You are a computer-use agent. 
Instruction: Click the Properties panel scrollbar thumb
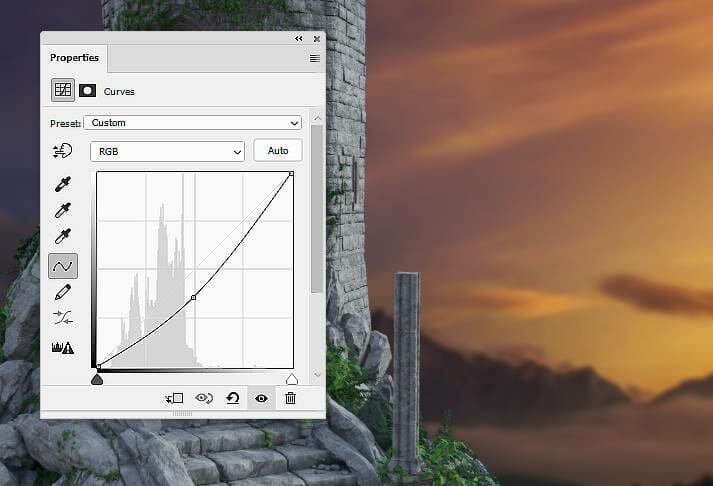[x=317, y=209]
